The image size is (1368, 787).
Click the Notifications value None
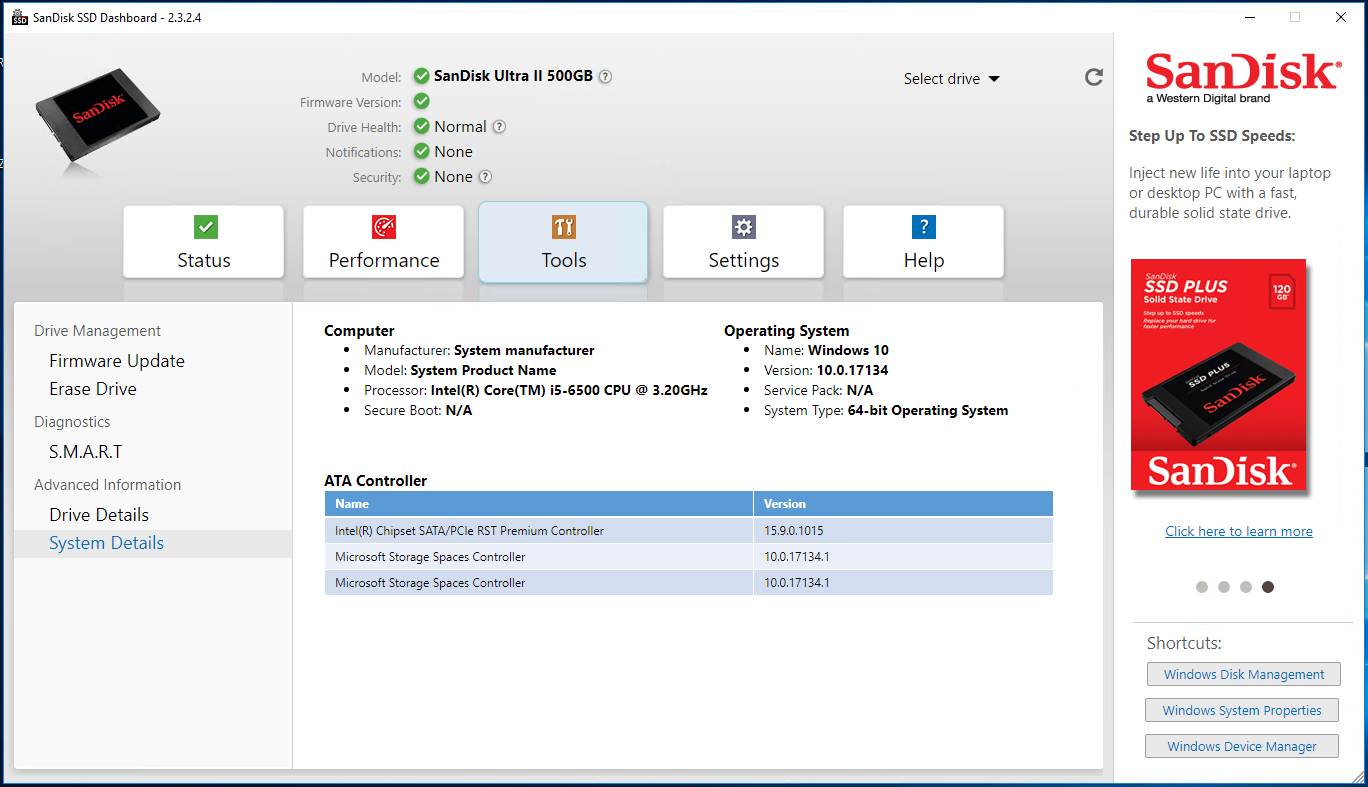454,152
